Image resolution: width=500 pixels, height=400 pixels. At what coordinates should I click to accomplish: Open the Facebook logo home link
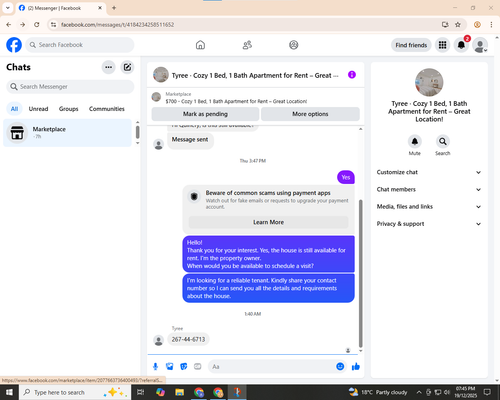pos(14,45)
